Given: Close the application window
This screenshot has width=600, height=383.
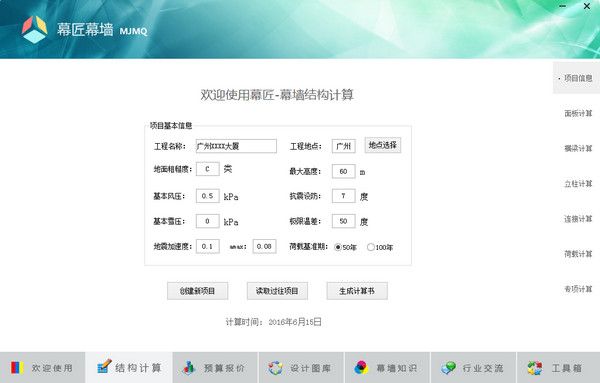Looking at the screenshot, I should (x=587, y=6).
